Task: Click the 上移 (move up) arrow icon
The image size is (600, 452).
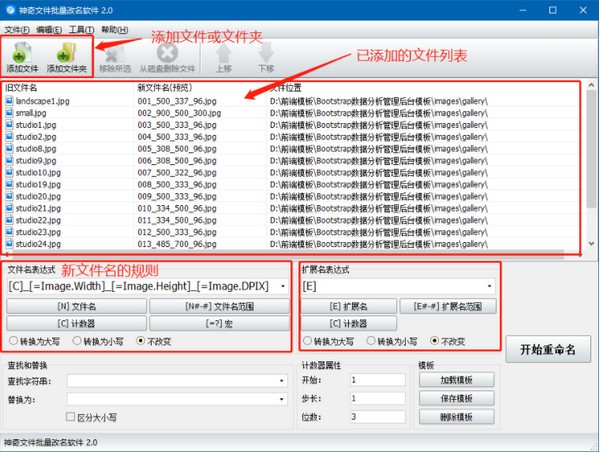Action: [224, 53]
